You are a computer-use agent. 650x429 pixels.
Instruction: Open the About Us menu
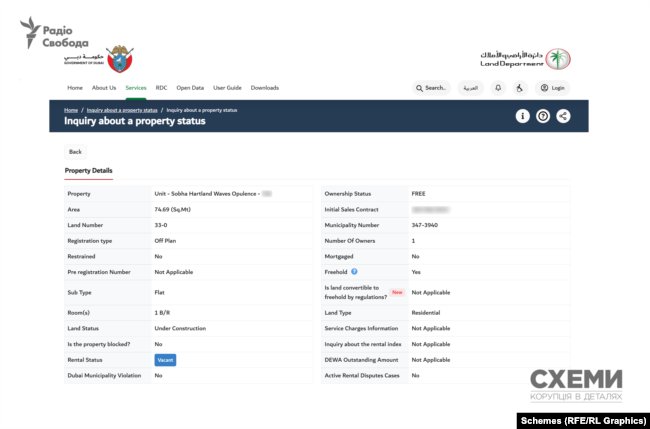(x=104, y=88)
